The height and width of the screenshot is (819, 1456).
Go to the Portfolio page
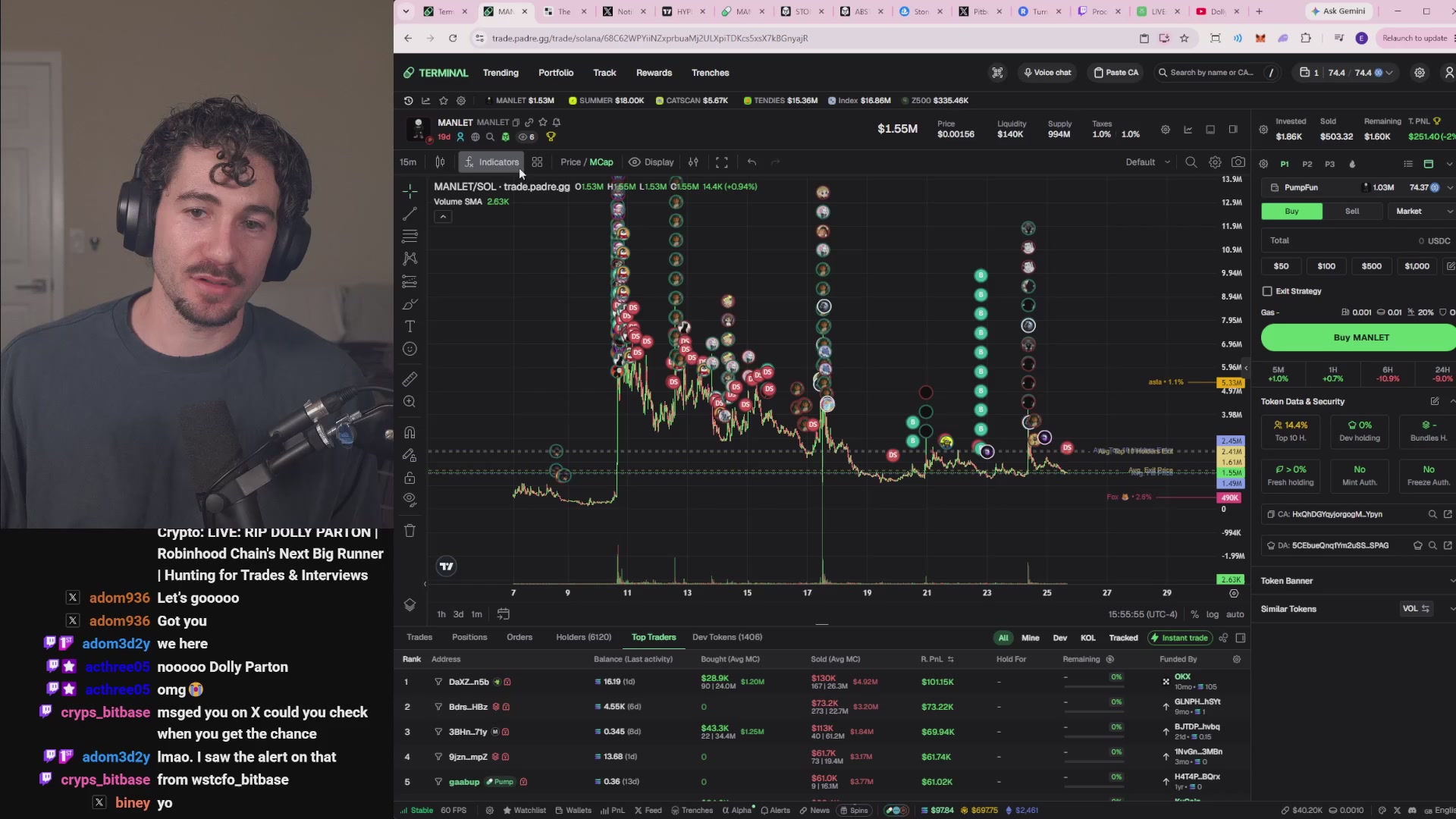(x=556, y=73)
